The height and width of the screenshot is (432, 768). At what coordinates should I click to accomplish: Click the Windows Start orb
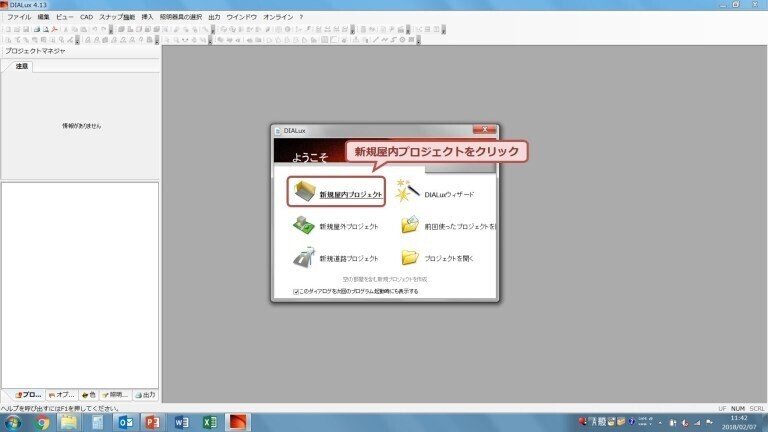[x=13, y=422]
